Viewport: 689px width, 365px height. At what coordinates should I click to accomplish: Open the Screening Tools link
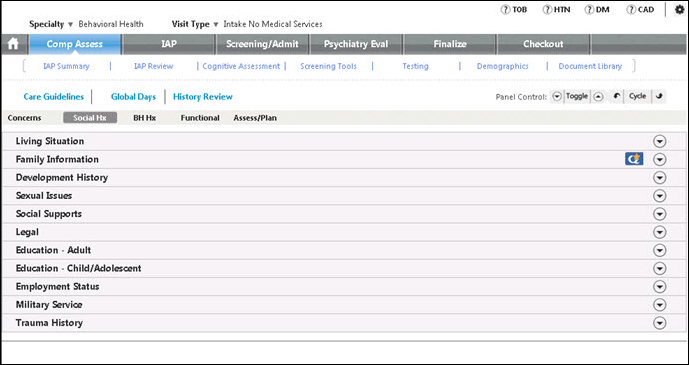[328, 66]
